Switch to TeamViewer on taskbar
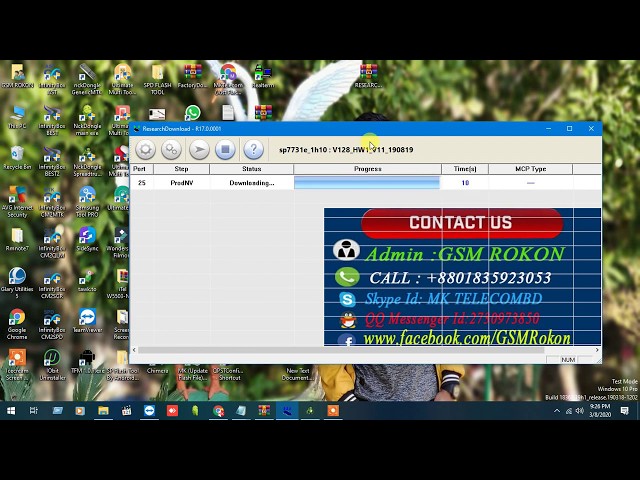The image size is (640, 480). pyautogui.click(x=149, y=411)
